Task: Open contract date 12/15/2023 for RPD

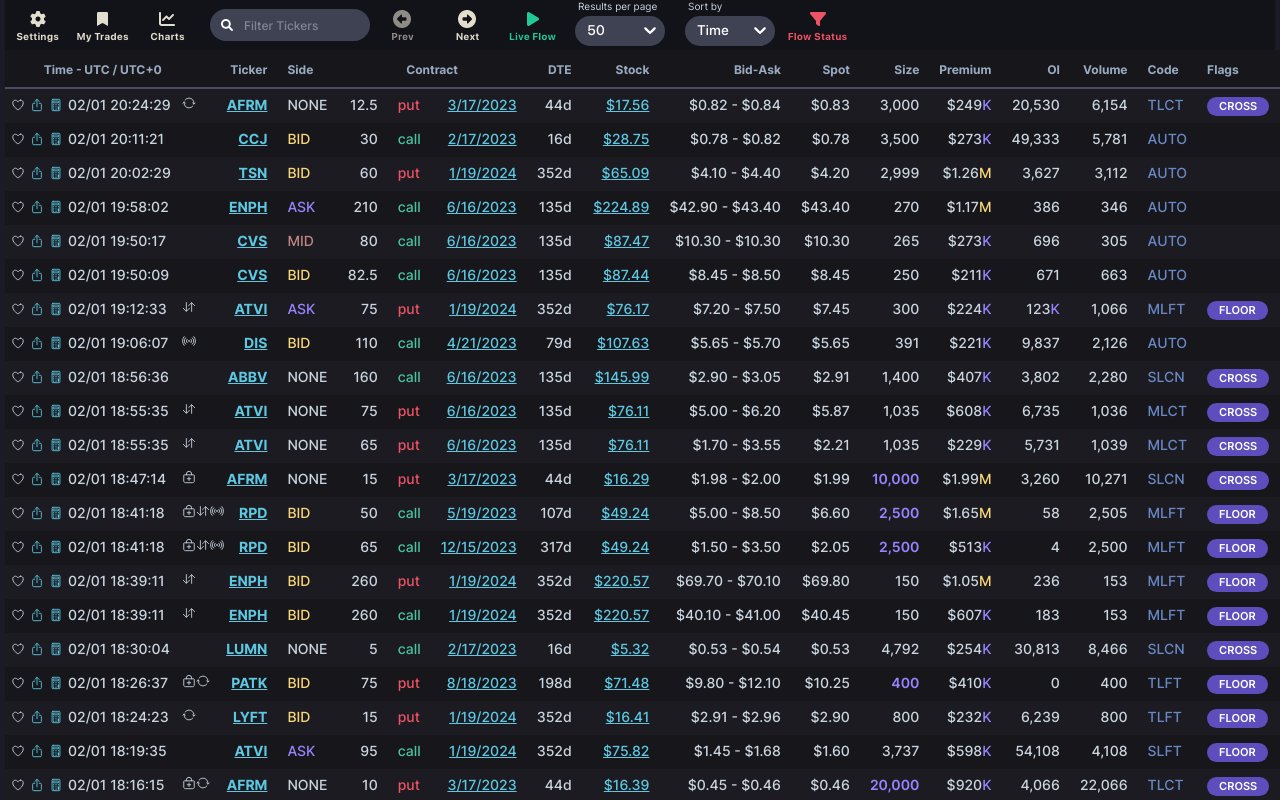Action: [x=479, y=547]
